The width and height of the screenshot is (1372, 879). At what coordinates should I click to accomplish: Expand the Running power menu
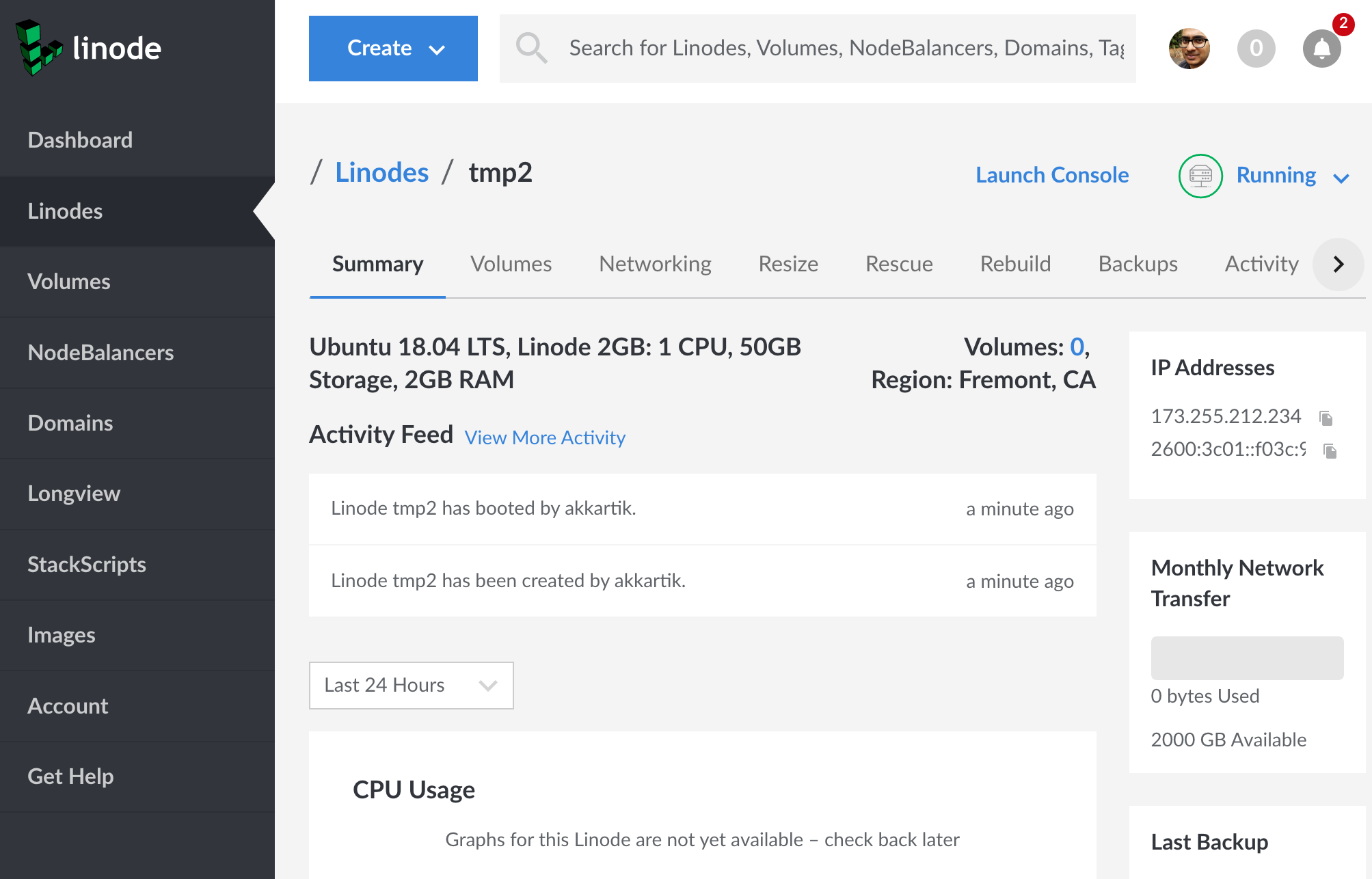(1341, 178)
